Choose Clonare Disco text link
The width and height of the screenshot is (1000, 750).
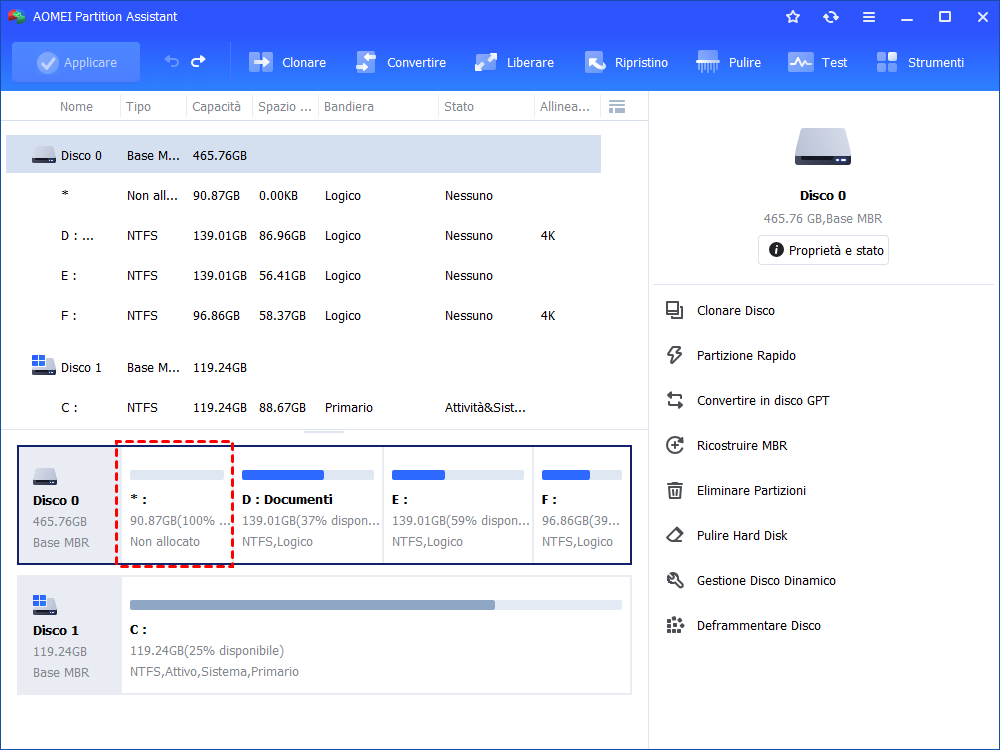tap(735, 311)
